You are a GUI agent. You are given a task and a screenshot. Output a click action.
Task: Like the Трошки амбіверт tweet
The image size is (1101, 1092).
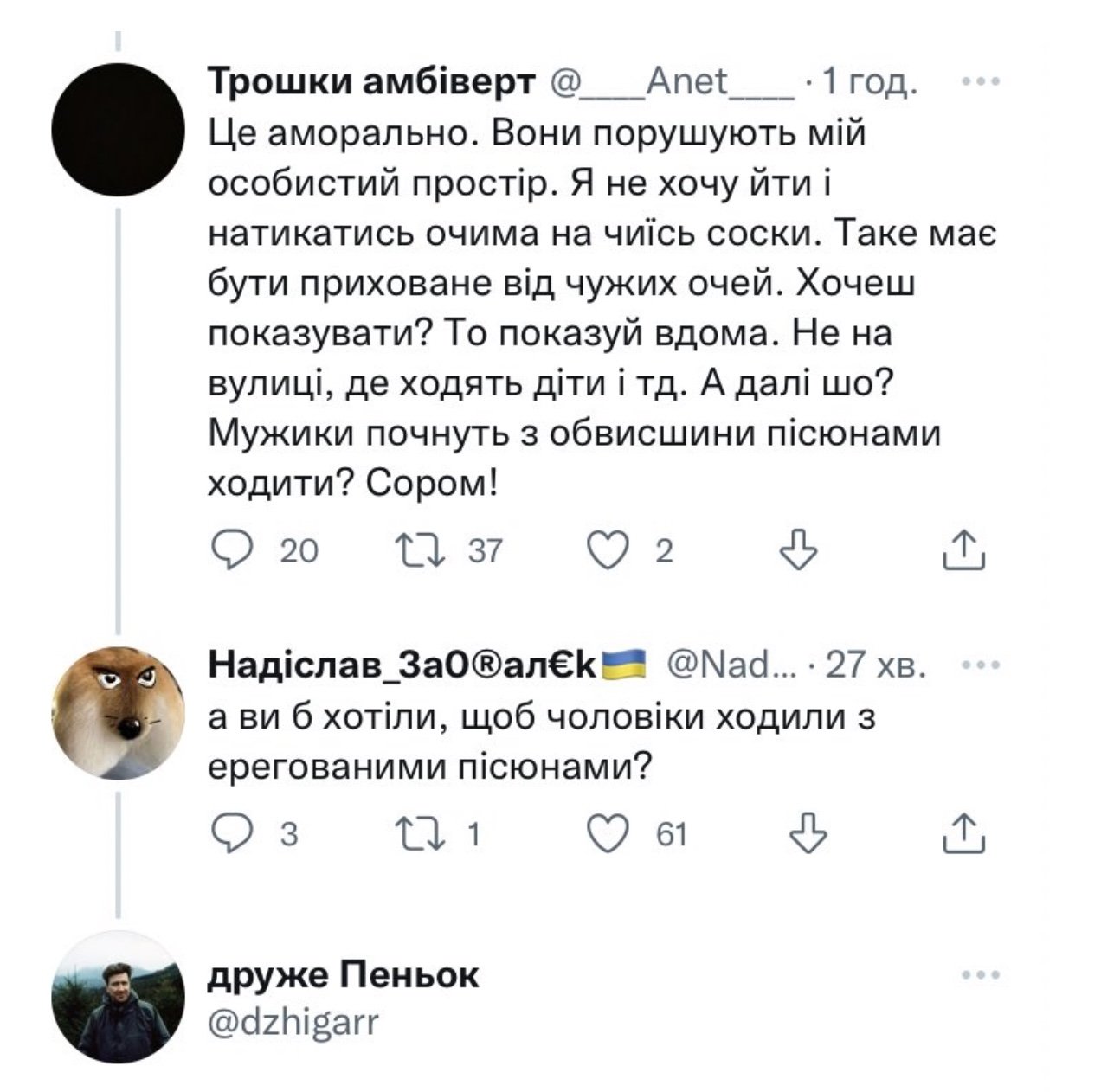pyautogui.click(x=608, y=550)
